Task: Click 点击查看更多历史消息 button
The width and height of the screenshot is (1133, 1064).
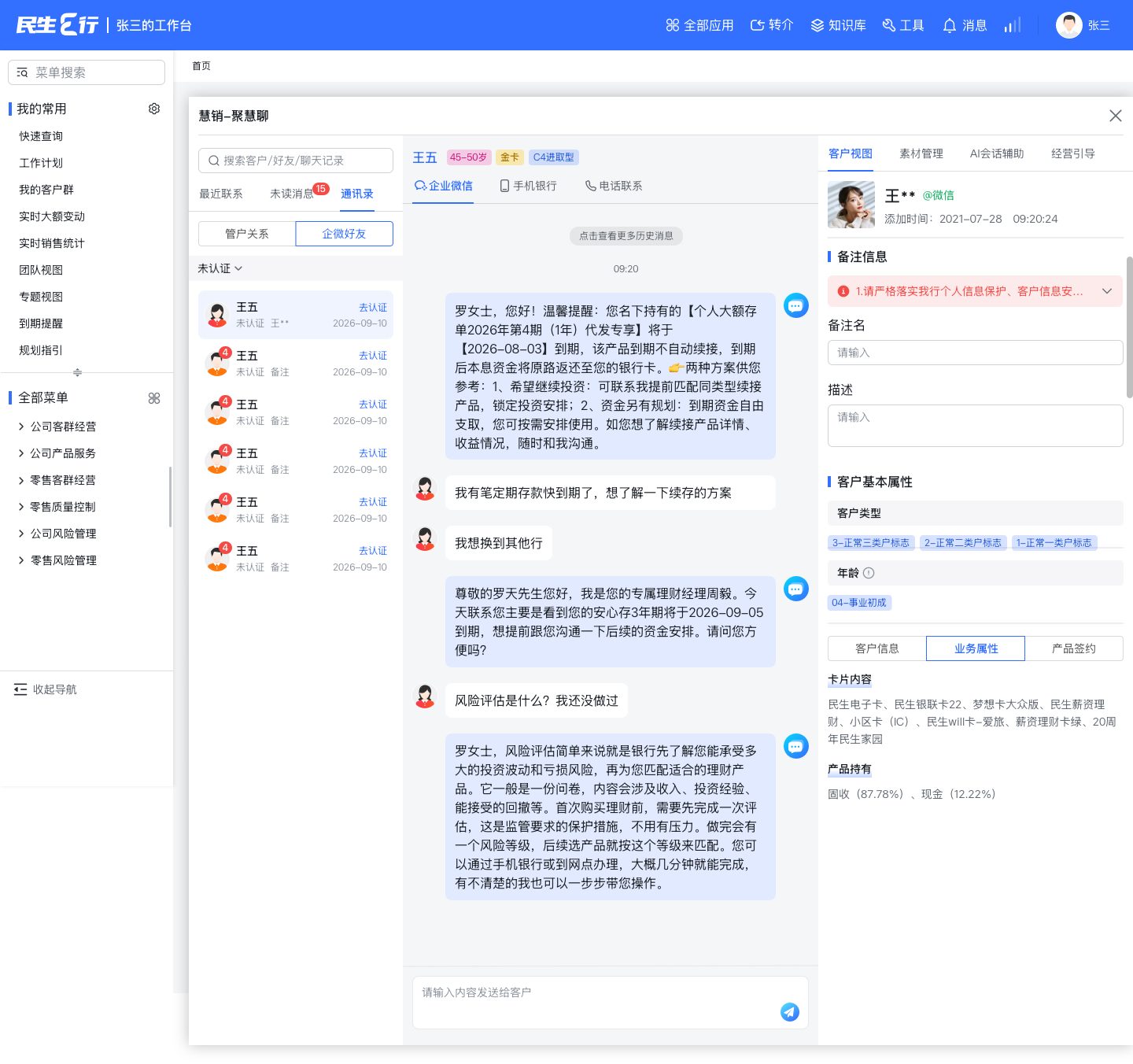Action: 626,236
